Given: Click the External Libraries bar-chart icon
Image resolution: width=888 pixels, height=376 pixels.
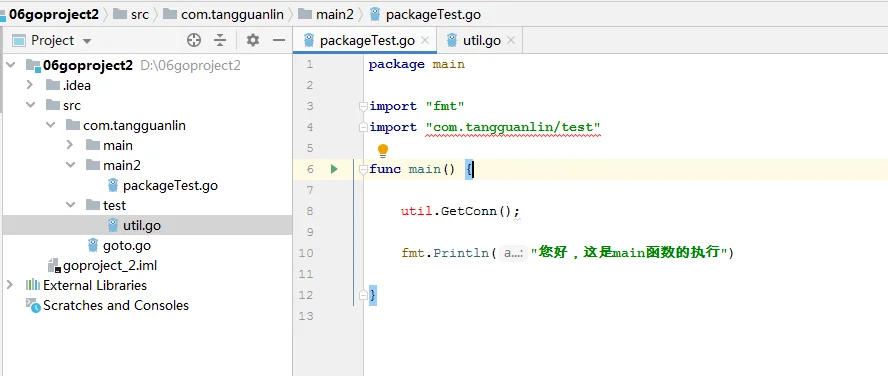Looking at the screenshot, I should (x=33, y=285).
